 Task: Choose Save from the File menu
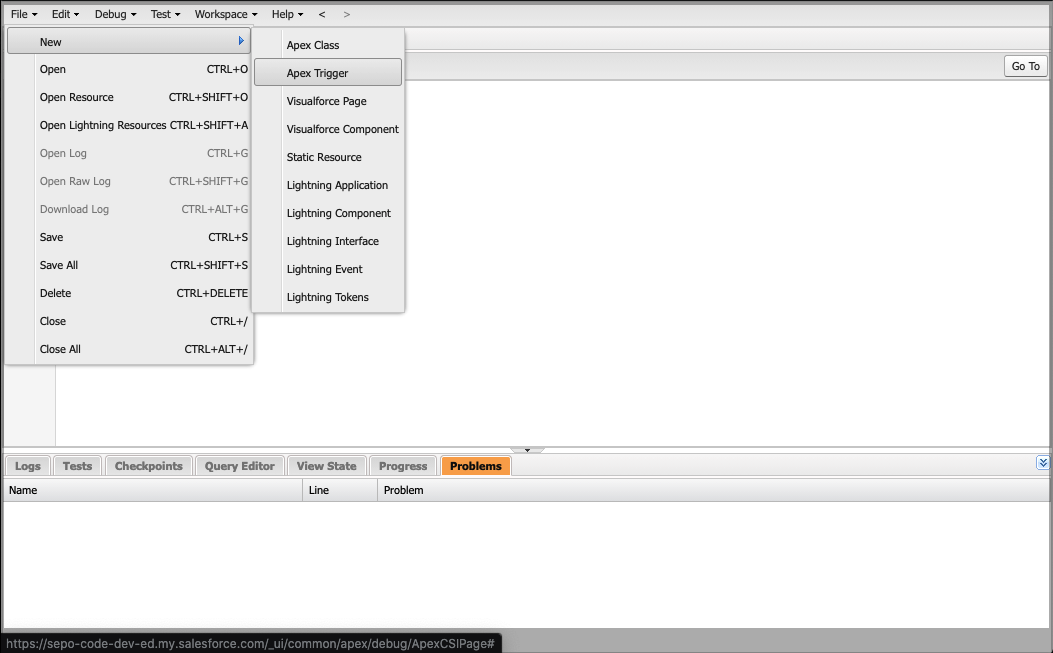129,237
